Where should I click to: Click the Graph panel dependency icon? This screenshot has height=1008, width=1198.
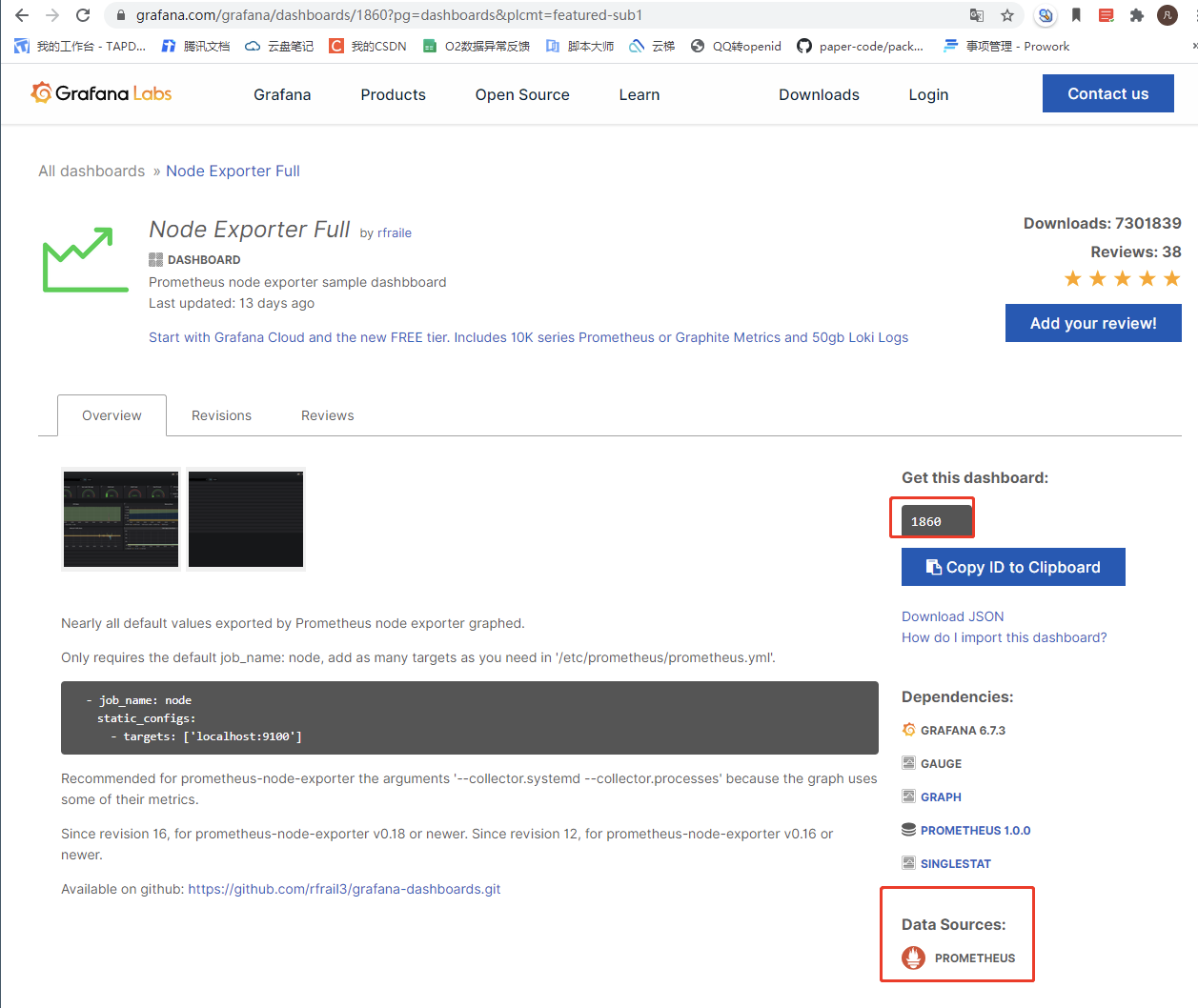pos(908,796)
